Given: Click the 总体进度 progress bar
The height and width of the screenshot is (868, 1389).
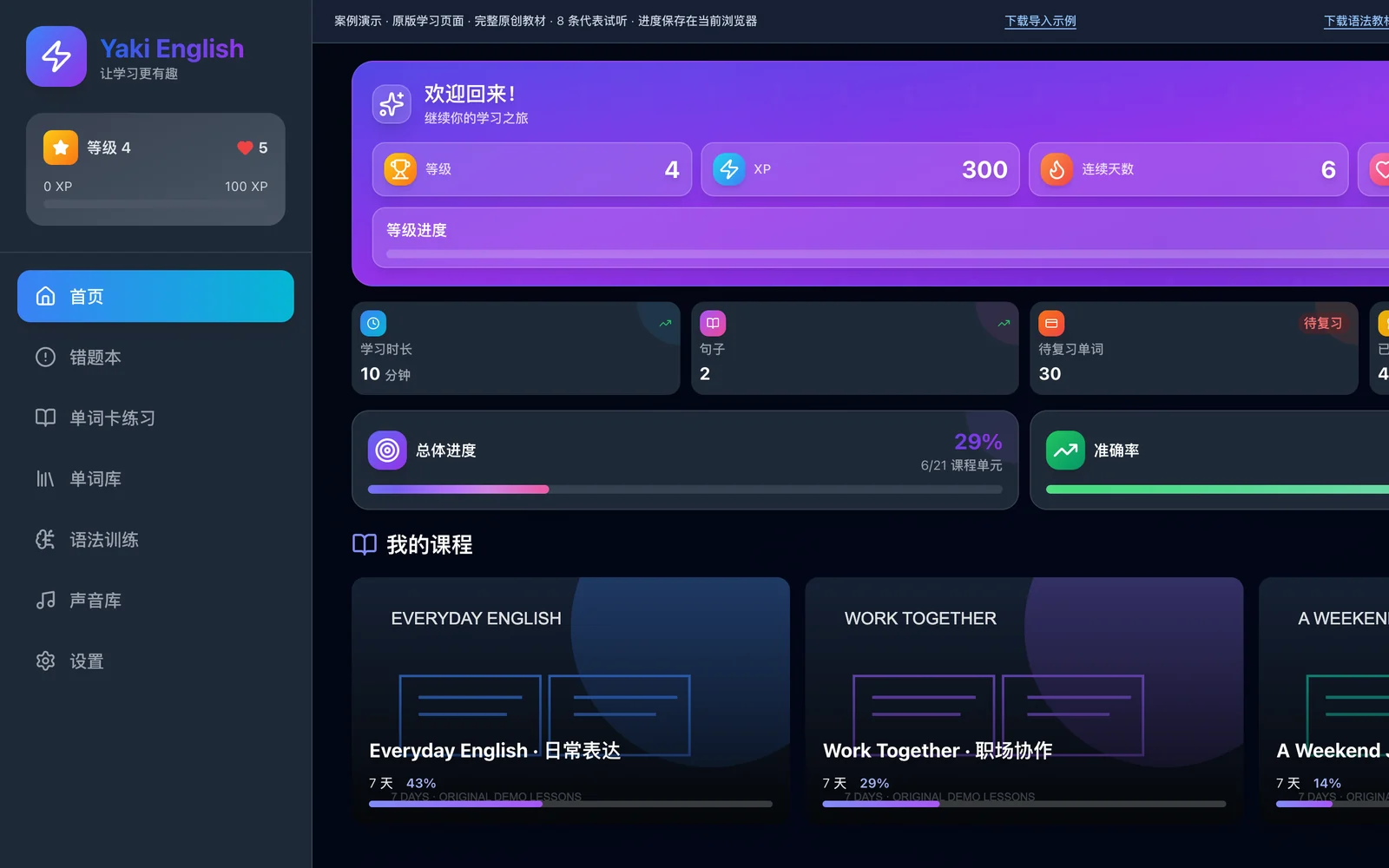Looking at the screenshot, I should (685, 490).
